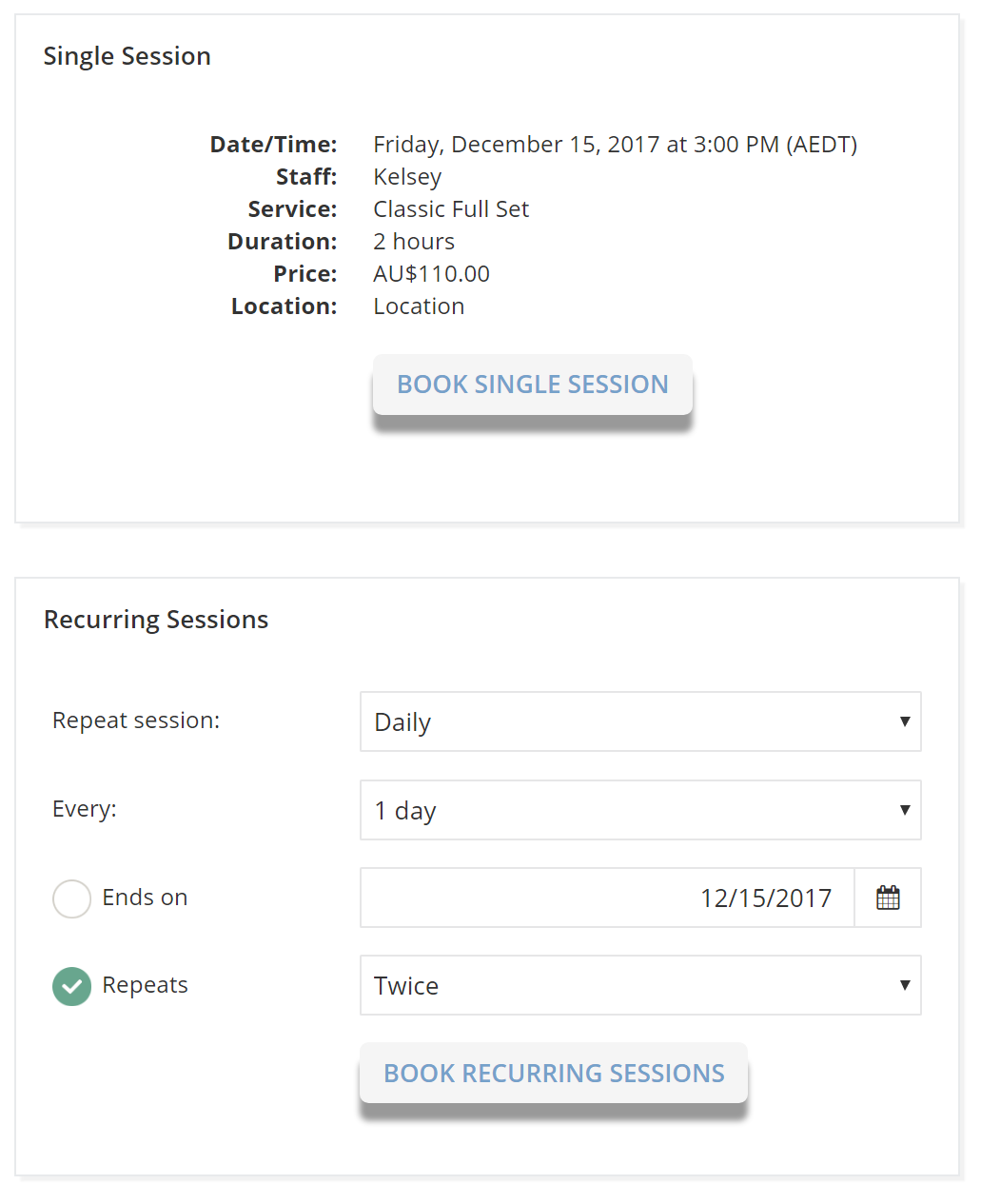
Task: Select the "Ends on" radio button
Action: point(71,898)
